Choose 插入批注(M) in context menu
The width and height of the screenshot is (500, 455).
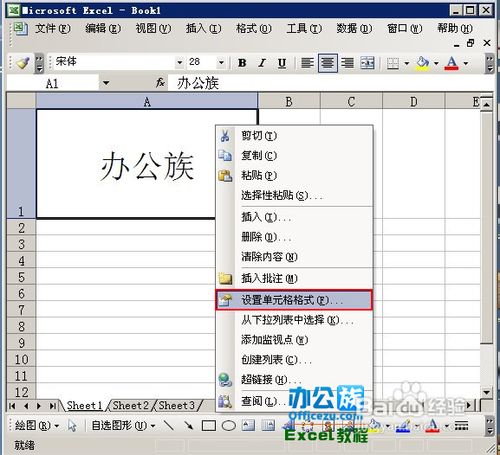click(x=294, y=278)
